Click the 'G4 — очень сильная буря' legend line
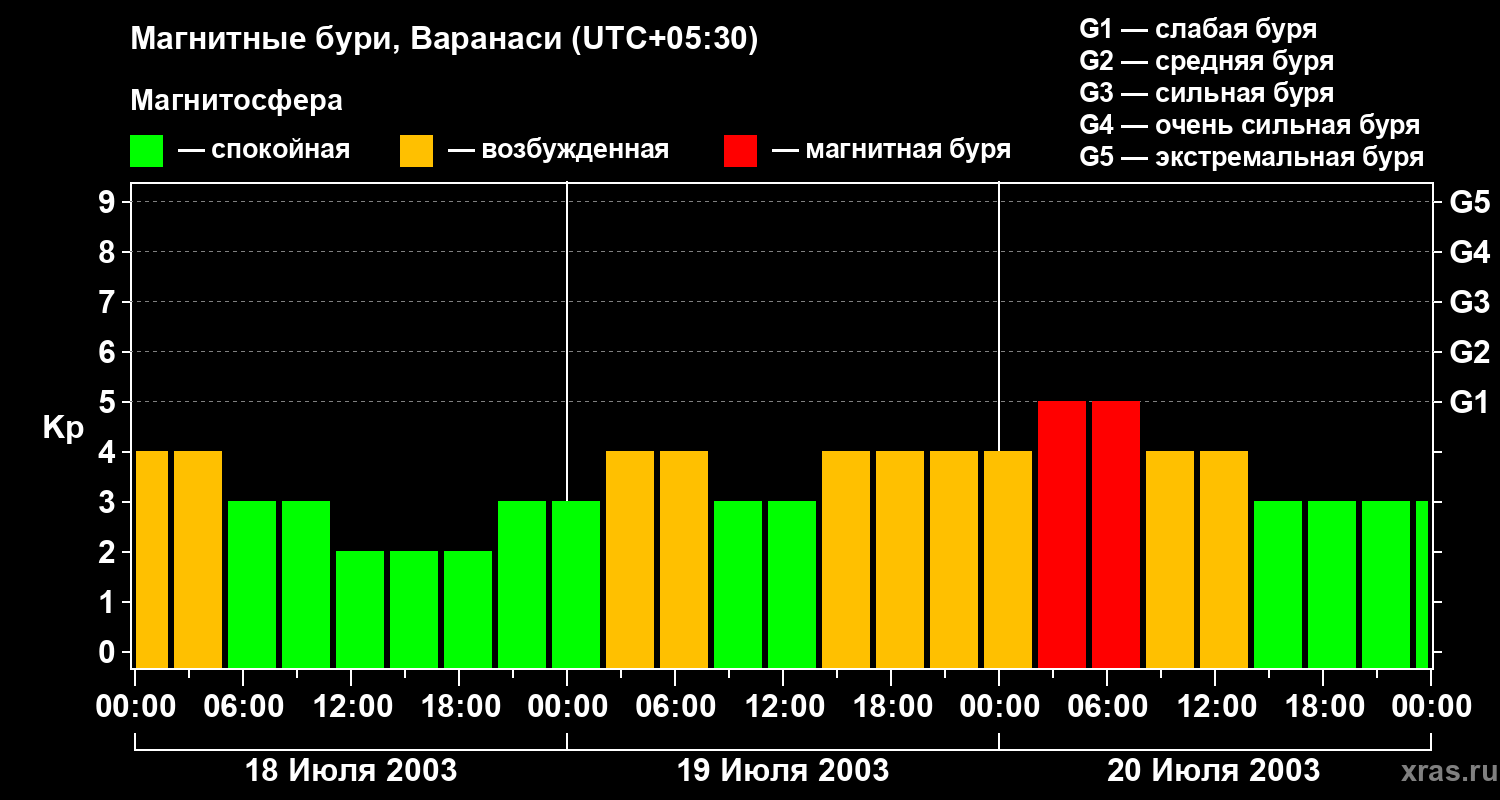This screenshot has width=1500, height=800. [1249, 125]
